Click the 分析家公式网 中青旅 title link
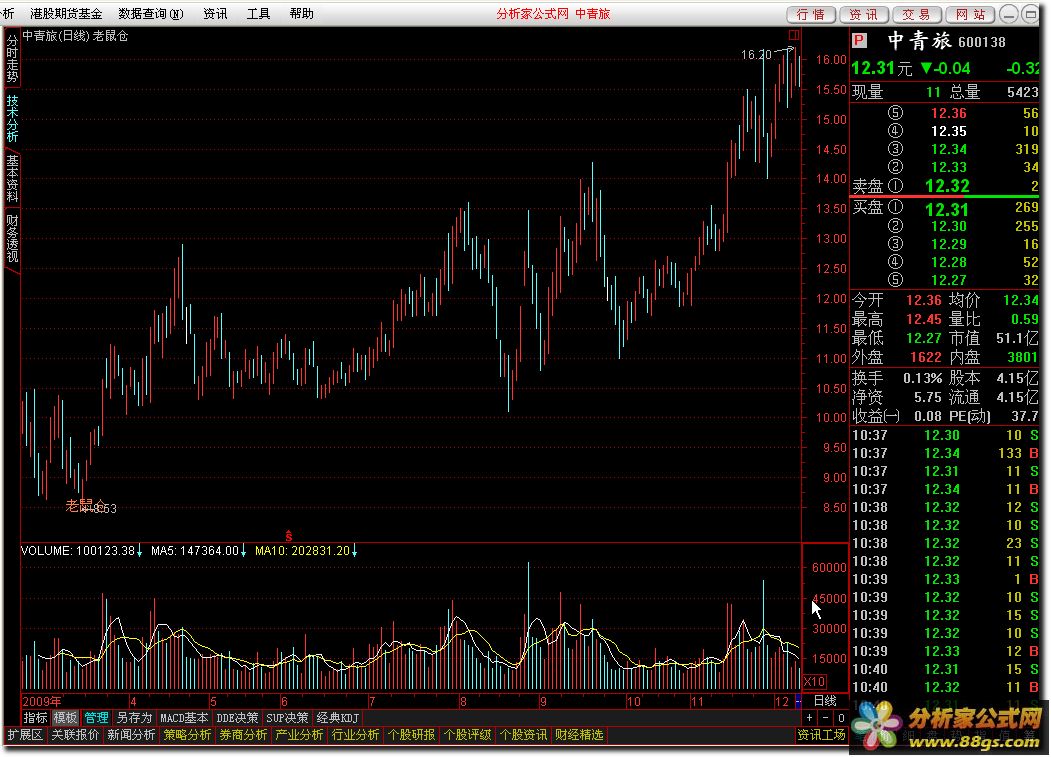1051x757 pixels. pyautogui.click(x=553, y=14)
